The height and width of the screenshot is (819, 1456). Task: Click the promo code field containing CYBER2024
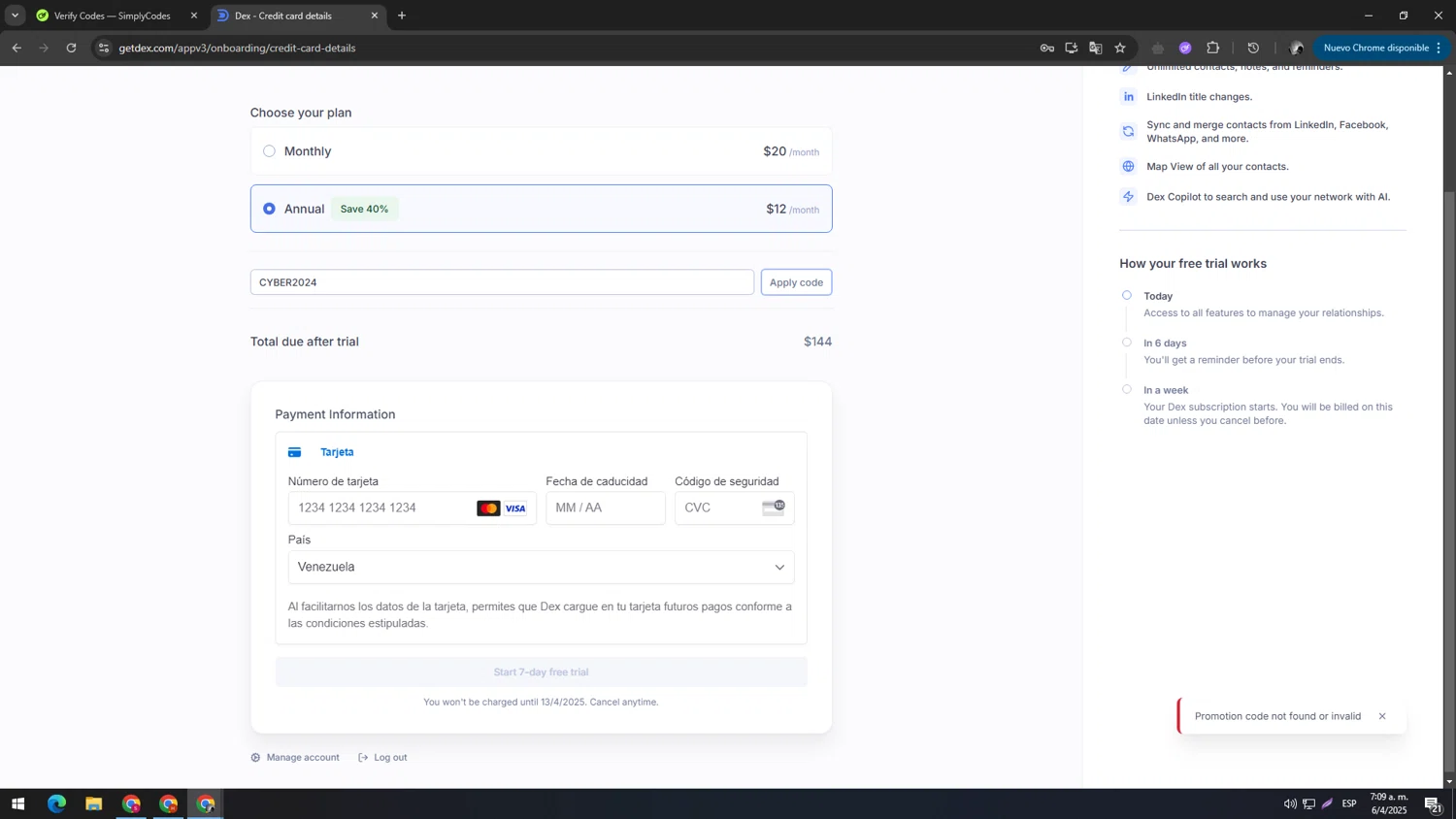coord(502,282)
